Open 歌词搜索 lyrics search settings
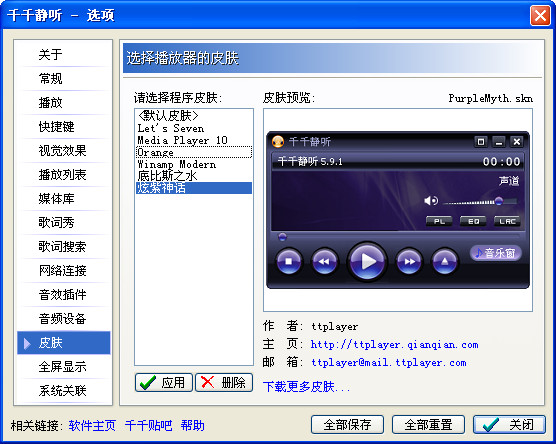Image resolution: width=556 pixels, height=444 pixels. [x=64, y=246]
